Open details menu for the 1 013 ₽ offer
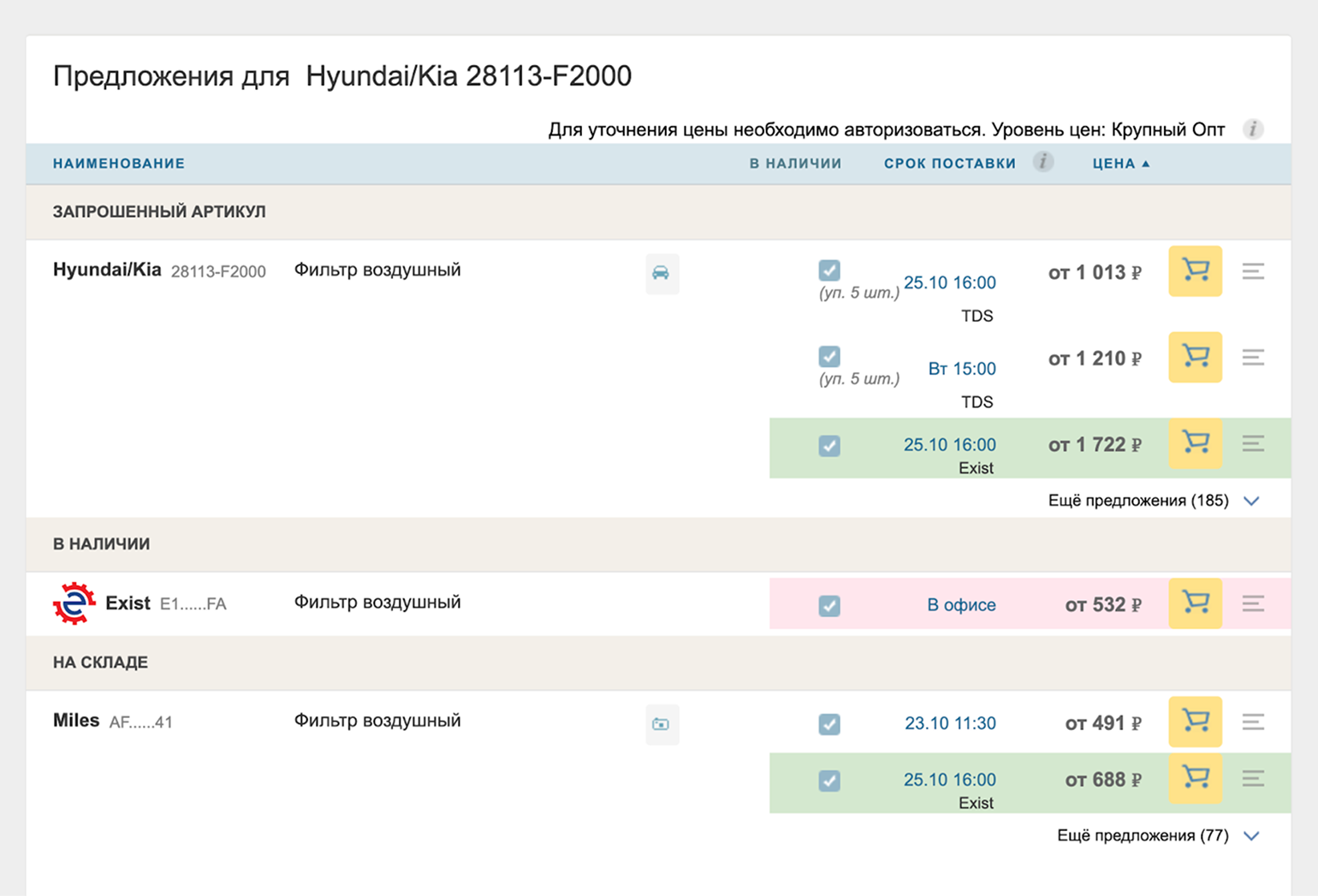The image size is (1318, 896). pyautogui.click(x=1253, y=271)
